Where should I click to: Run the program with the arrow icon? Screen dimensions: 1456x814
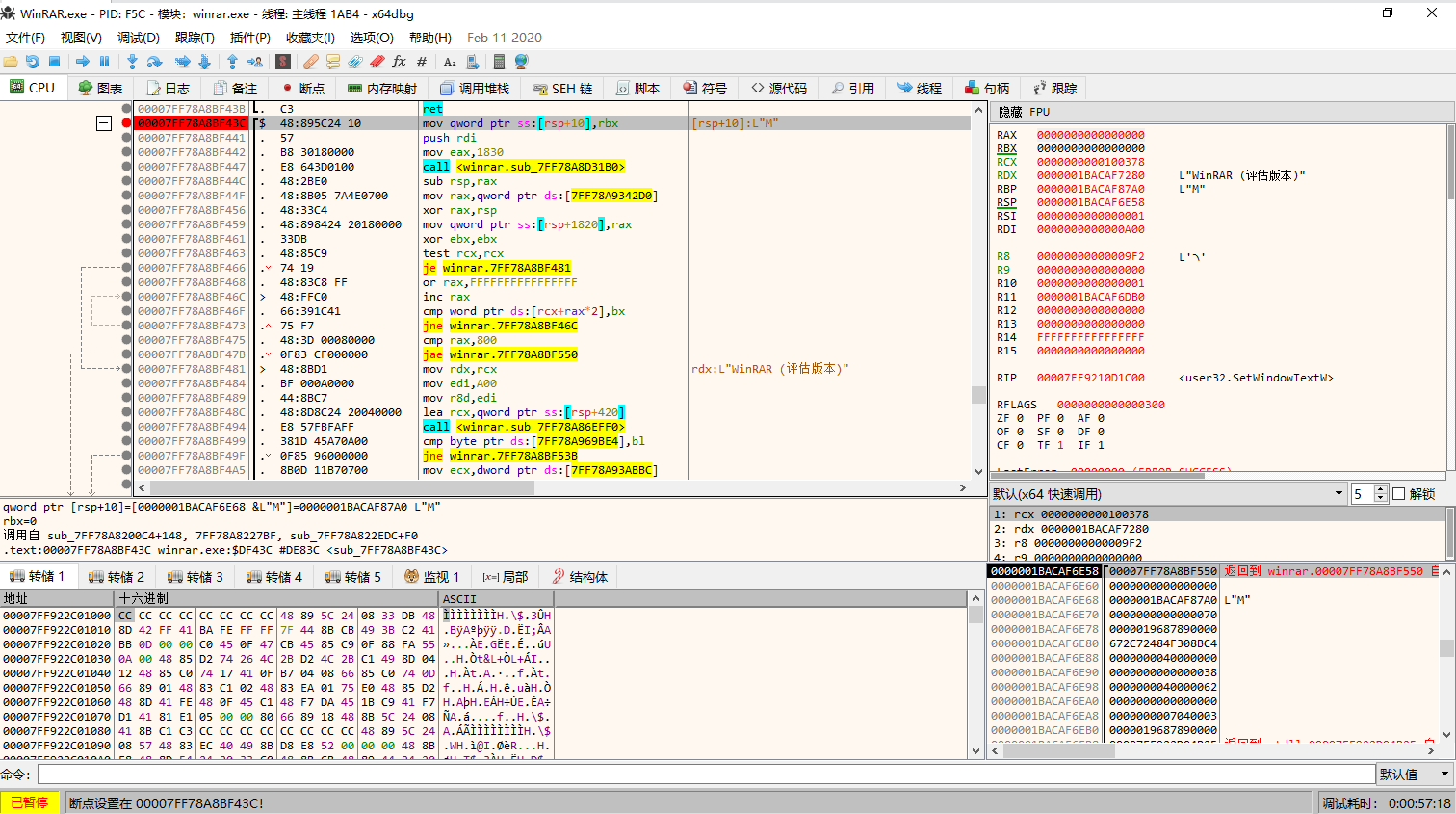83,62
